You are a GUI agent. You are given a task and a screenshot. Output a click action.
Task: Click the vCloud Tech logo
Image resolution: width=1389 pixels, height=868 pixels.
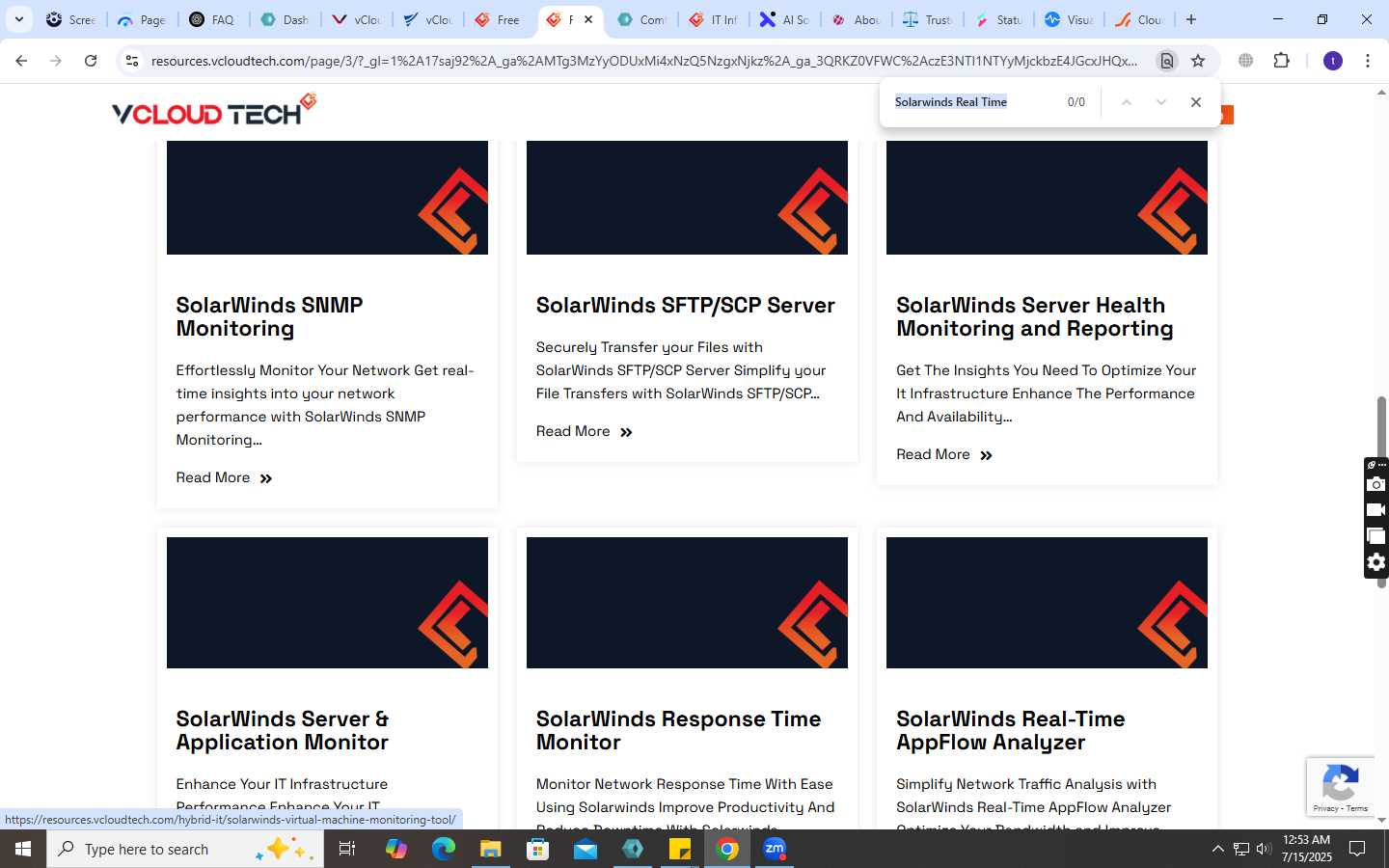(214, 110)
